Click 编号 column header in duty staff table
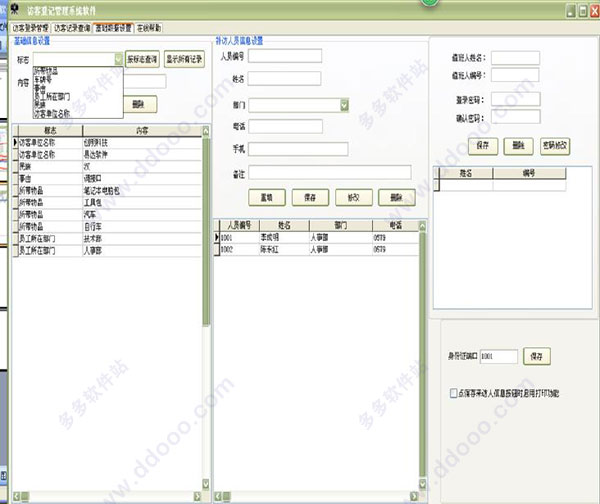The width and height of the screenshot is (600, 504). tap(529, 173)
